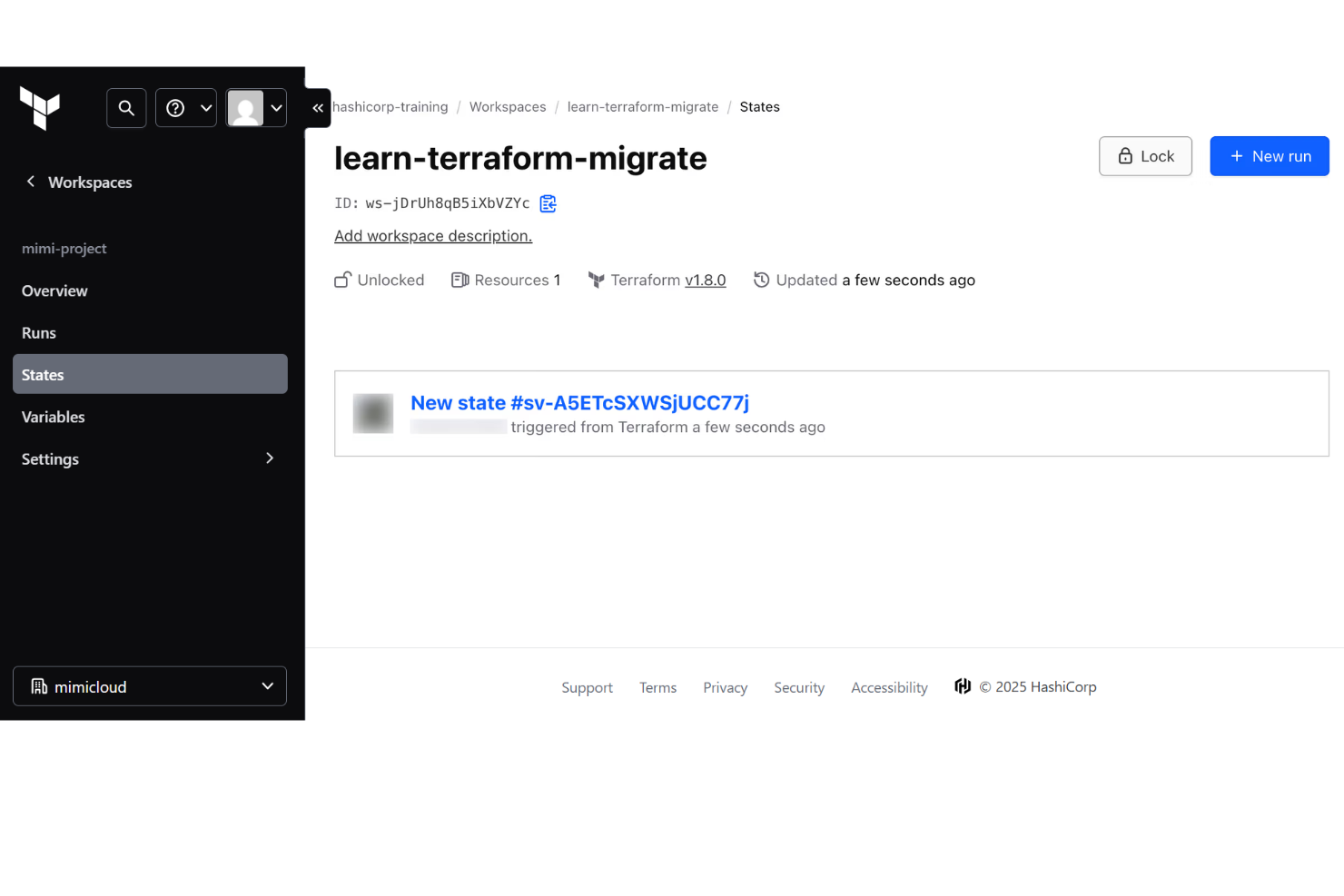The height and width of the screenshot is (896, 1344).
Task: Click the back arrow beside Workspaces
Action: click(30, 182)
